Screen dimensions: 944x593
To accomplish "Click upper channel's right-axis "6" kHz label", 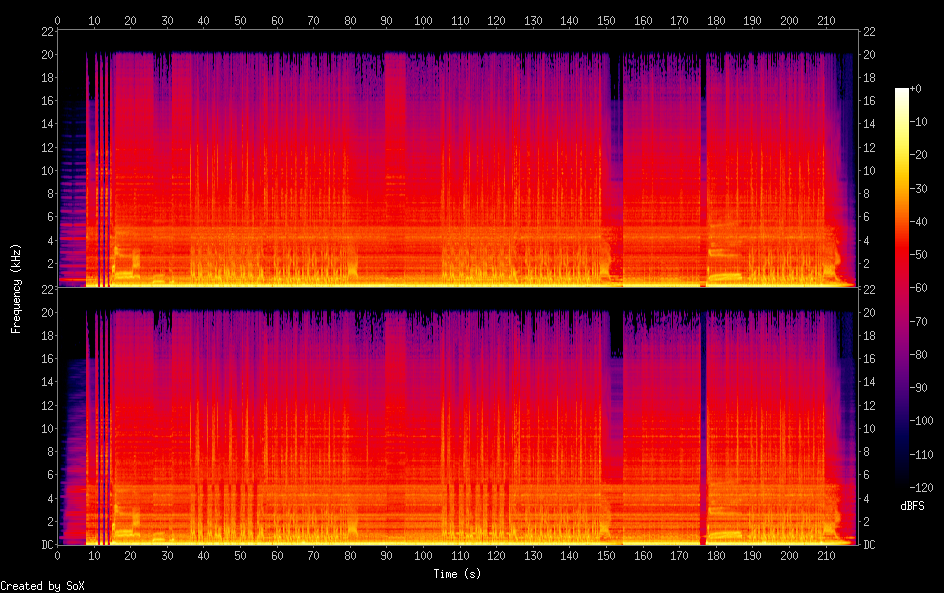I will 866,217.
